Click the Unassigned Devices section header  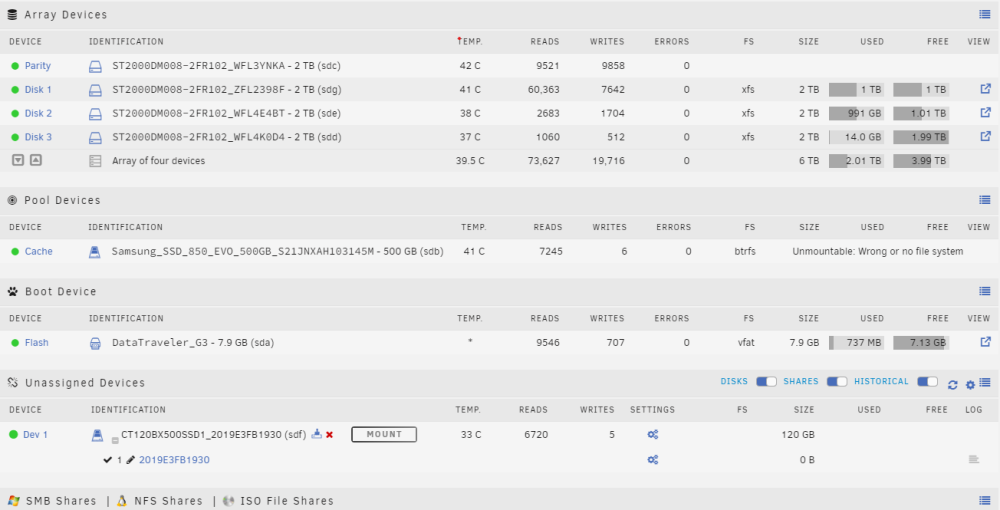85,383
